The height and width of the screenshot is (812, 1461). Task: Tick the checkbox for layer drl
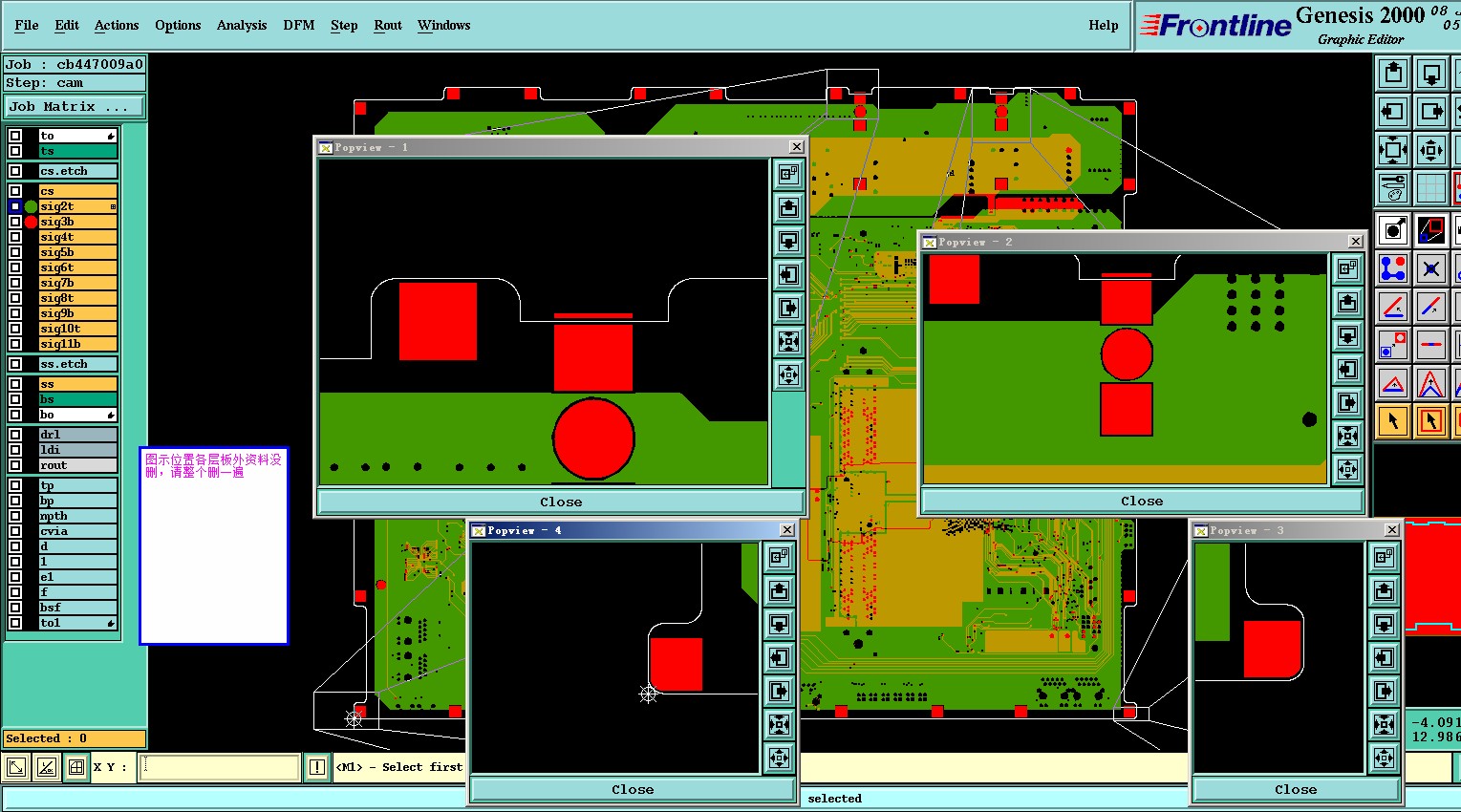click(x=15, y=435)
